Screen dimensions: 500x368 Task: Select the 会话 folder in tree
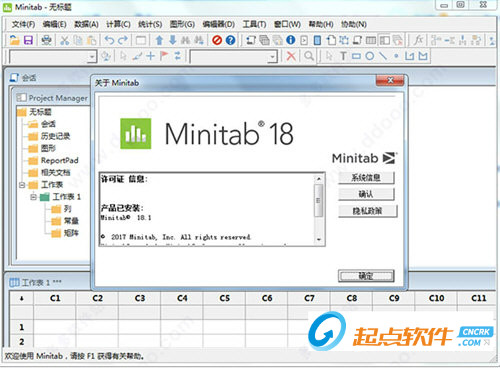(x=42, y=124)
